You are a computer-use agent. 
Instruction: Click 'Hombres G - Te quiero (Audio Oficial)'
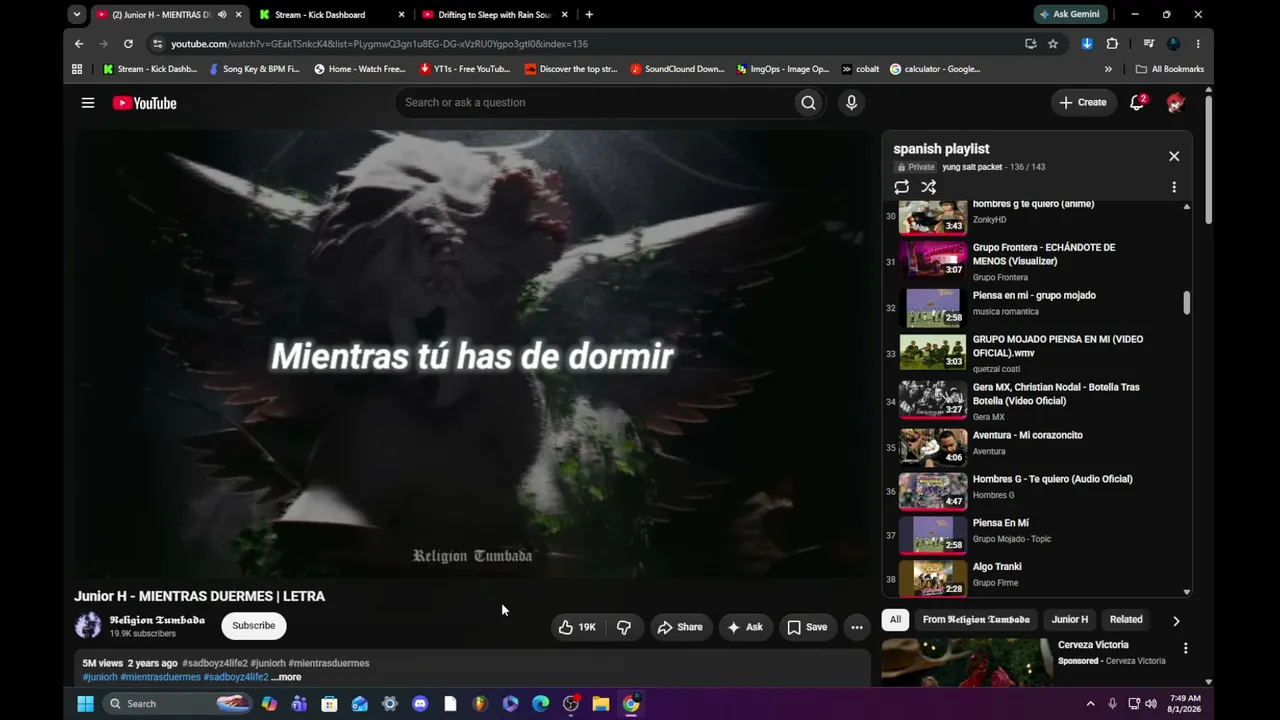tap(1053, 479)
